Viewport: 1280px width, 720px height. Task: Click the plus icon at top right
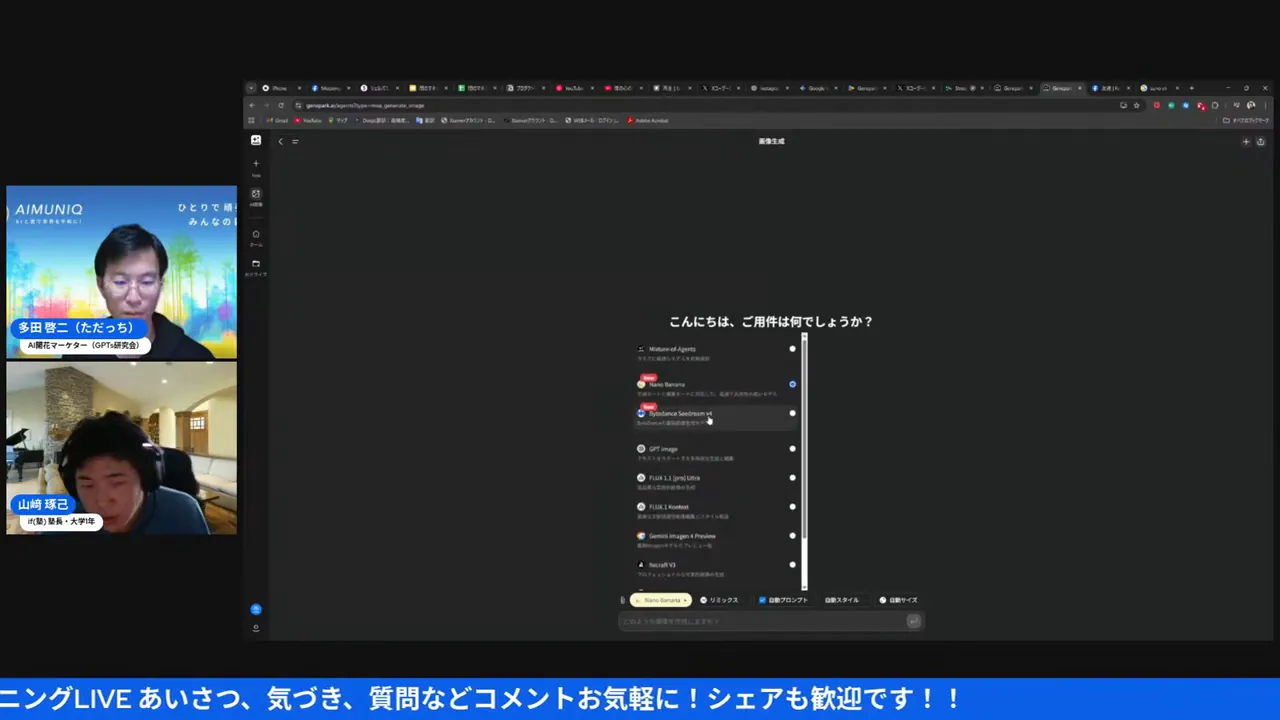pos(1246,141)
